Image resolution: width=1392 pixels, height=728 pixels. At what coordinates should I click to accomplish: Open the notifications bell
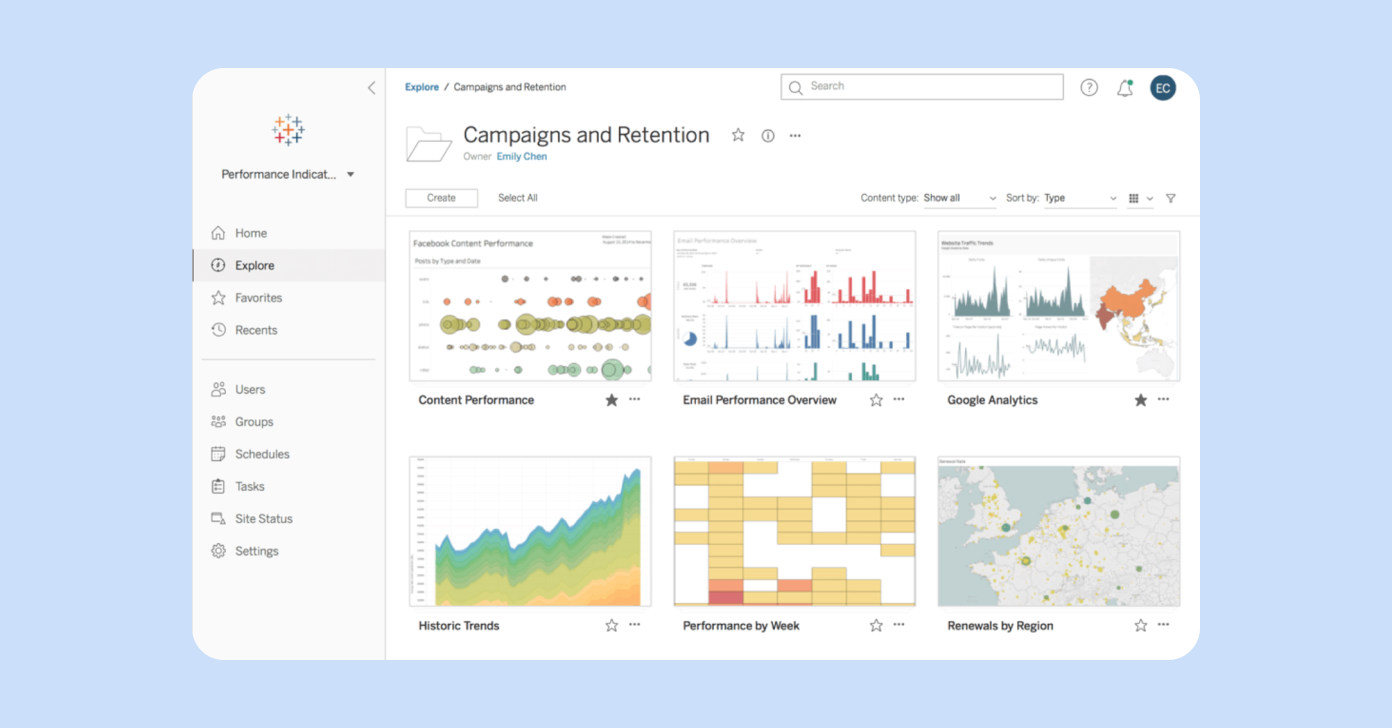tap(1125, 88)
